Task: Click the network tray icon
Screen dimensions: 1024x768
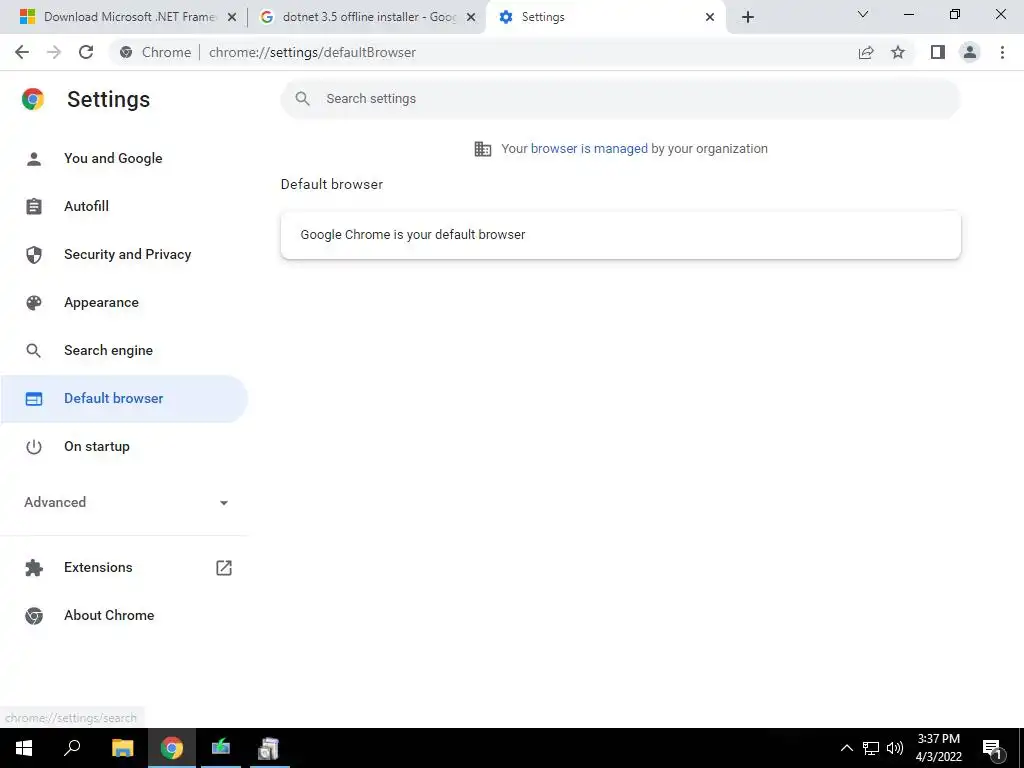Action: [871, 748]
